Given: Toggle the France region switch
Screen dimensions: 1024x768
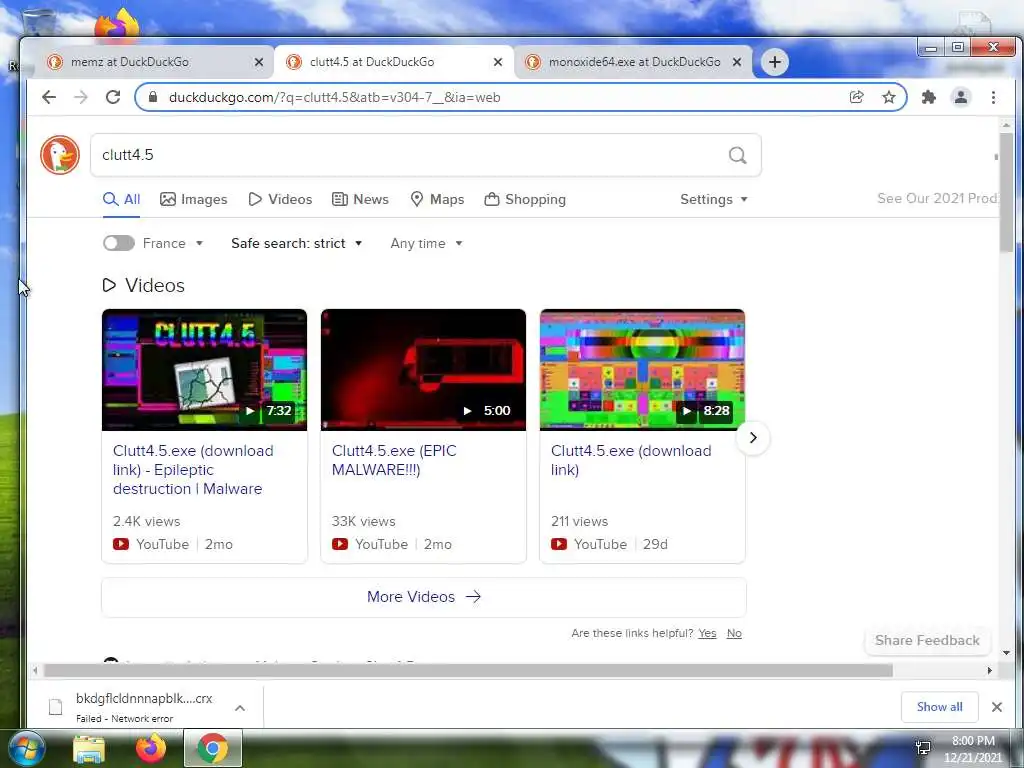Looking at the screenshot, I should pyautogui.click(x=119, y=243).
